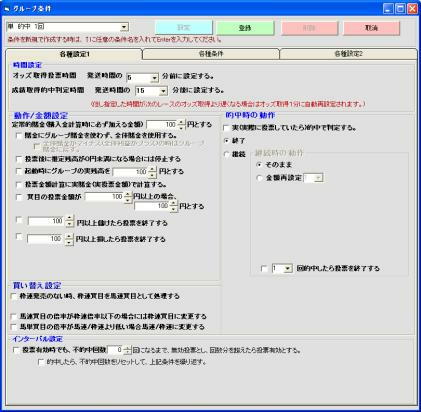The width and height of the screenshot is (421, 412).
Task: Tick the 円以上儲けたら投票を終了する checkbox
Action: click(x=19, y=220)
